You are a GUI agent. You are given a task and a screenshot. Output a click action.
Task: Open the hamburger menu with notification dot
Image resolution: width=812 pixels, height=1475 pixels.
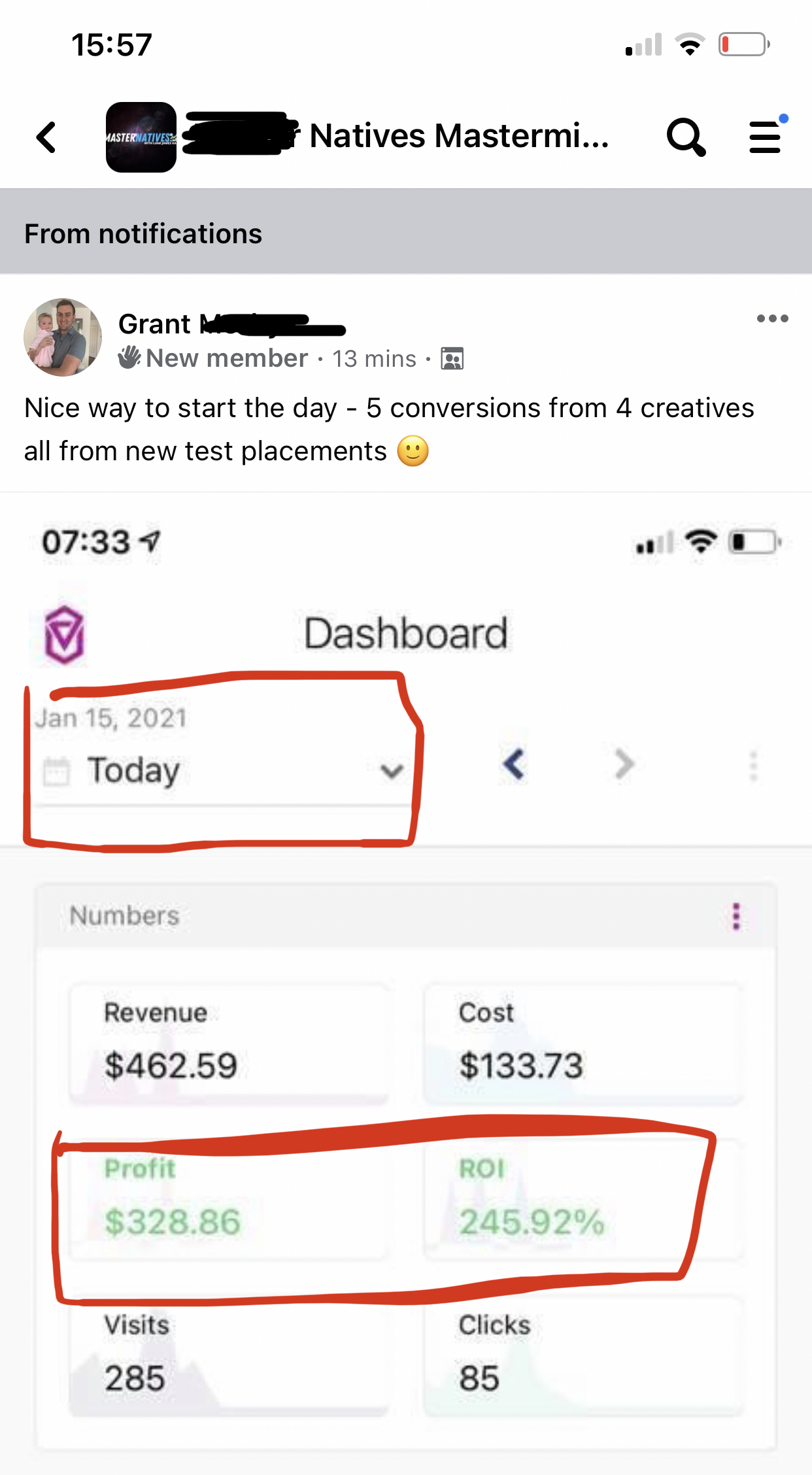tap(766, 137)
